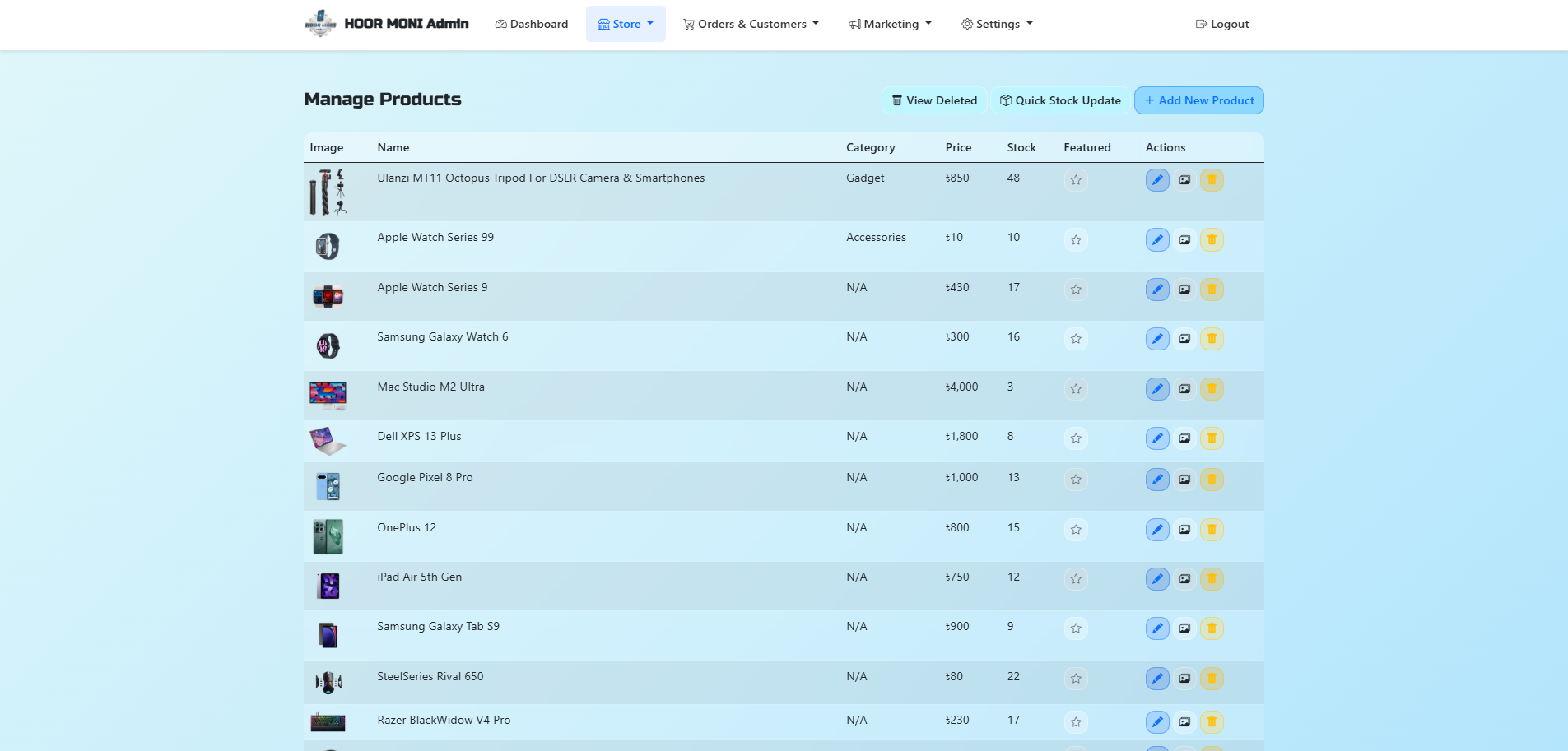Open the Orders & Customers dropdown

click(751, 24)
